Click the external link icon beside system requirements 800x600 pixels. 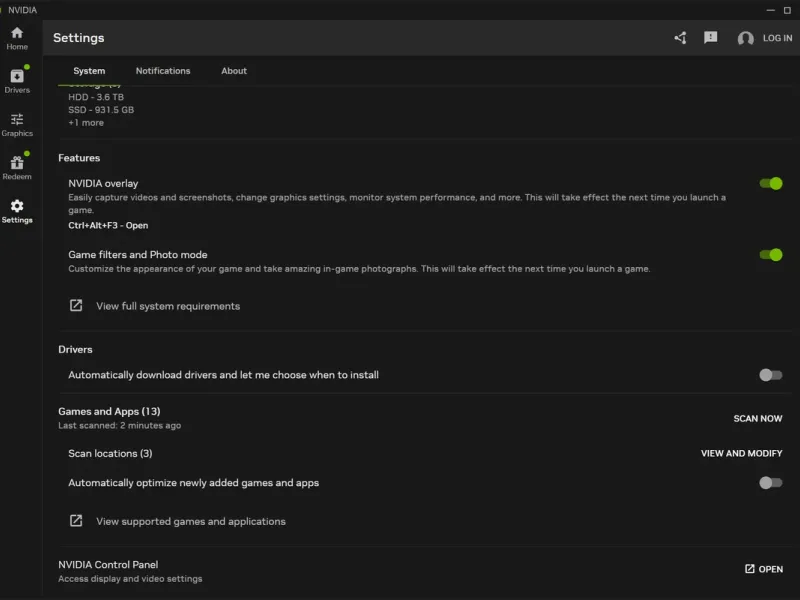click(x=76, y=306)
